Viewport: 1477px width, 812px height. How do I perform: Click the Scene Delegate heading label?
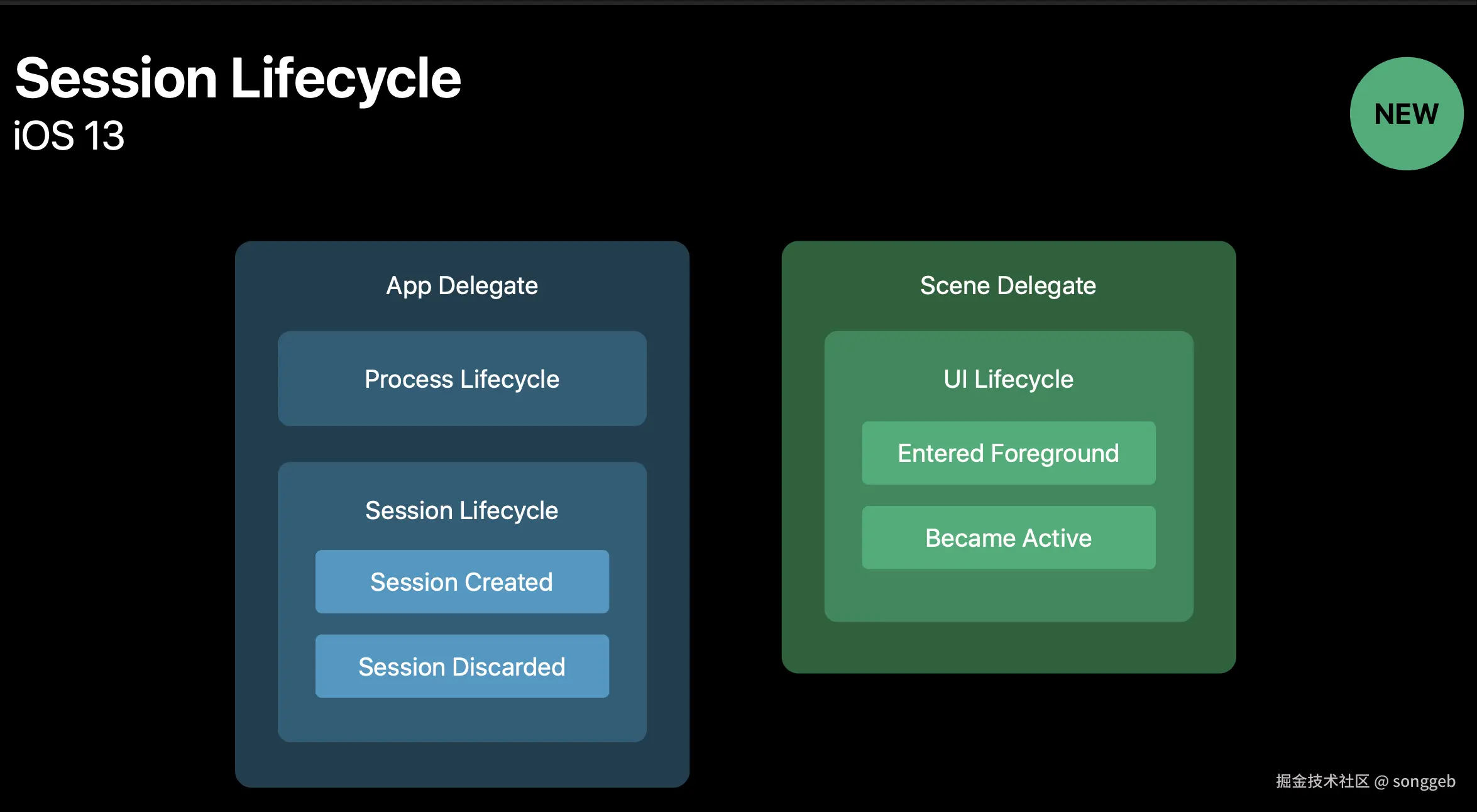click(x=1008, y=286)
